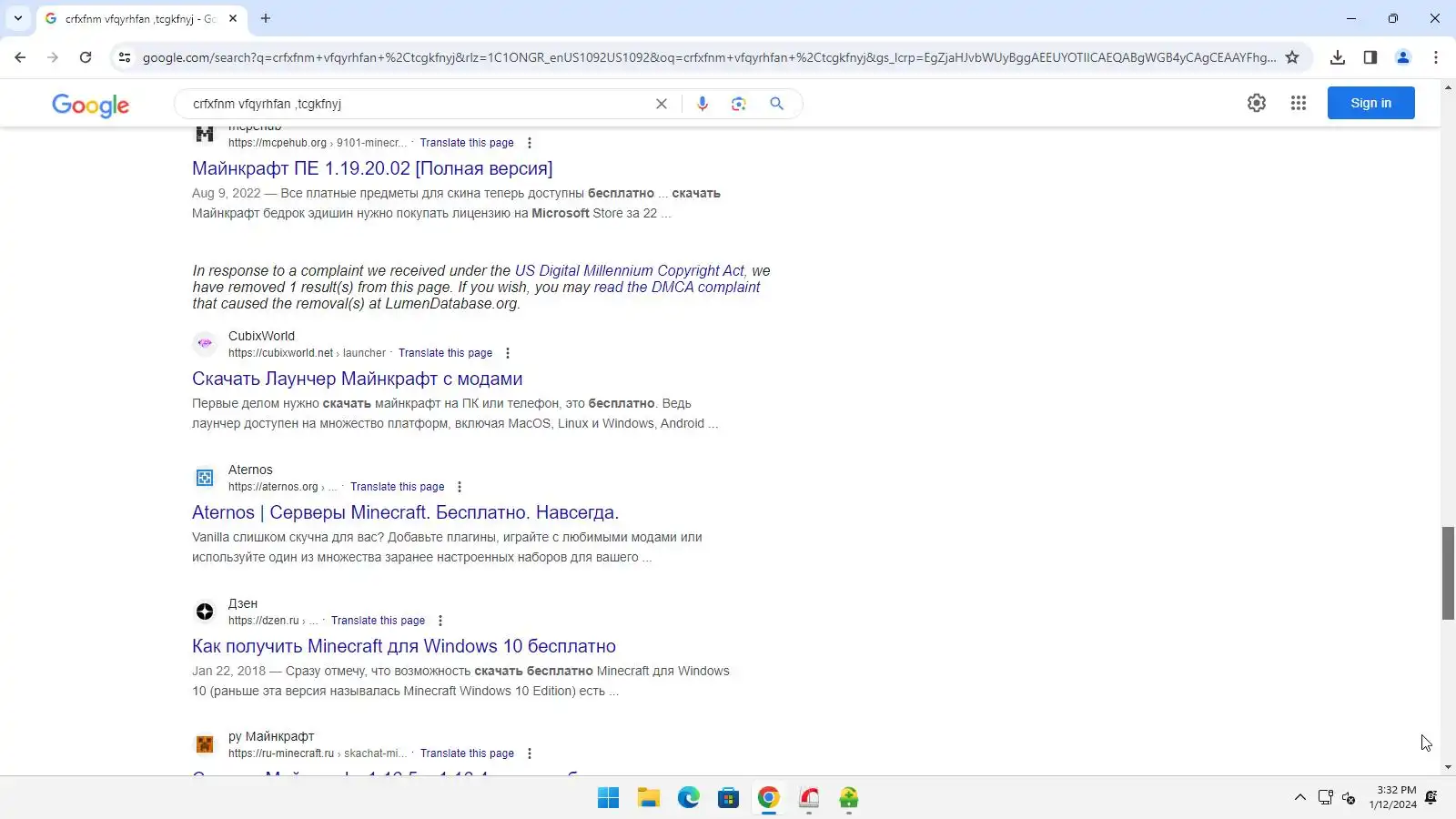Click the Дзен site favicon
The image size is (1456, 819).
point(205,612)
